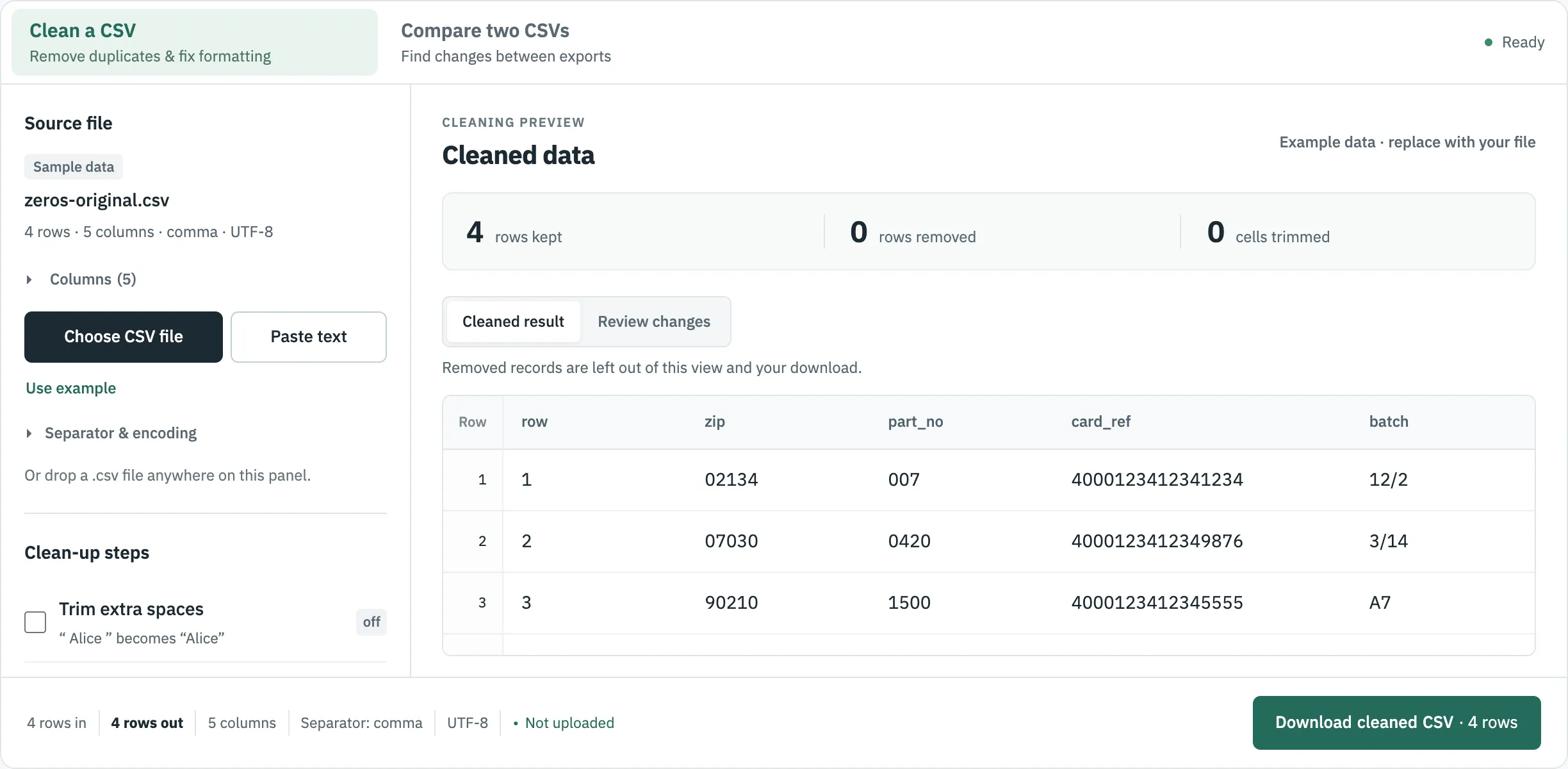The image size is (1568, 769).
Task: Click the Example data replace note
Action: tap(1407, 142)
